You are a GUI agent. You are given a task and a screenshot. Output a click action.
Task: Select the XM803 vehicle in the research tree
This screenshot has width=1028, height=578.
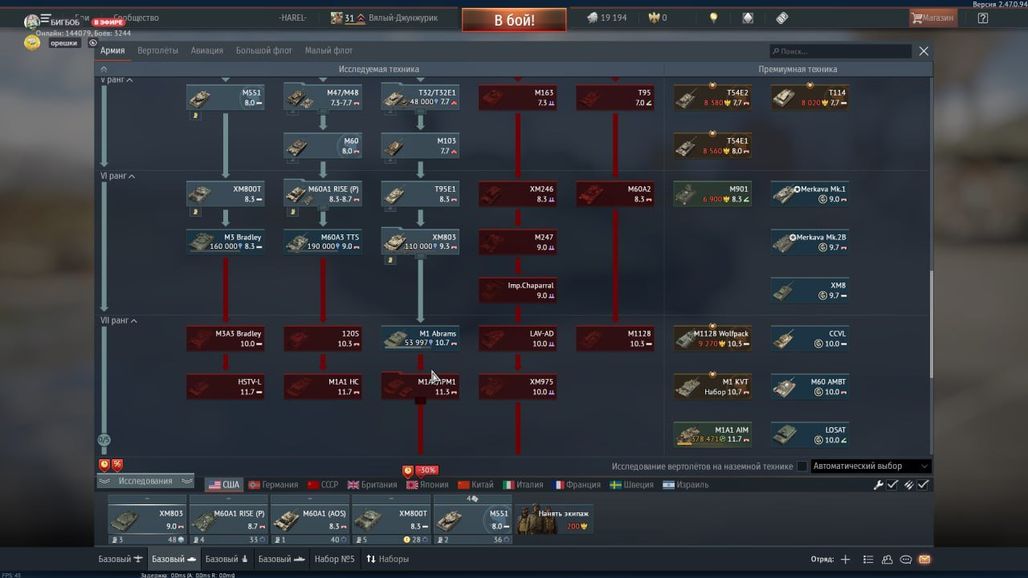(420, 242)
